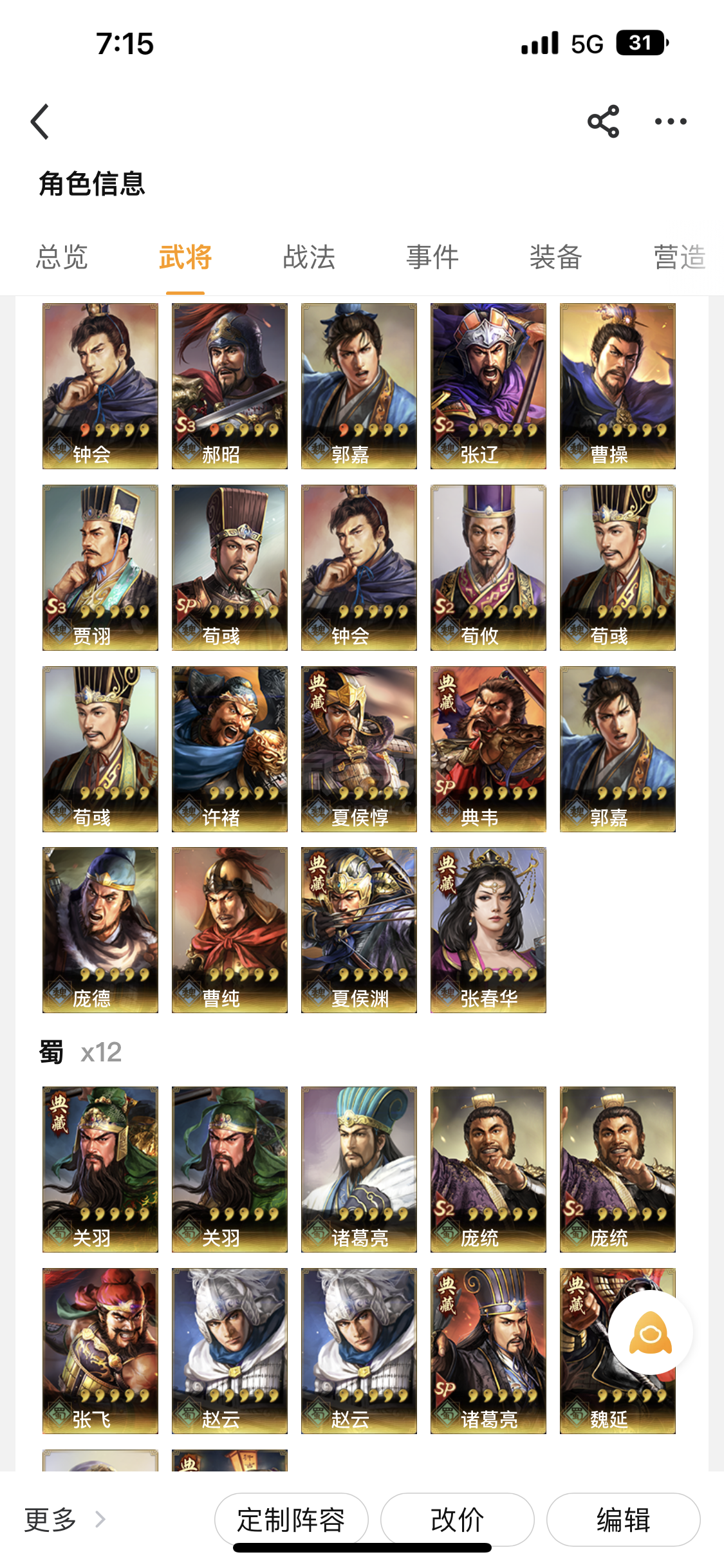Open the SP 典韦 hero card
The height and width of the screenshot is (1568, 724).
[488, 749]
